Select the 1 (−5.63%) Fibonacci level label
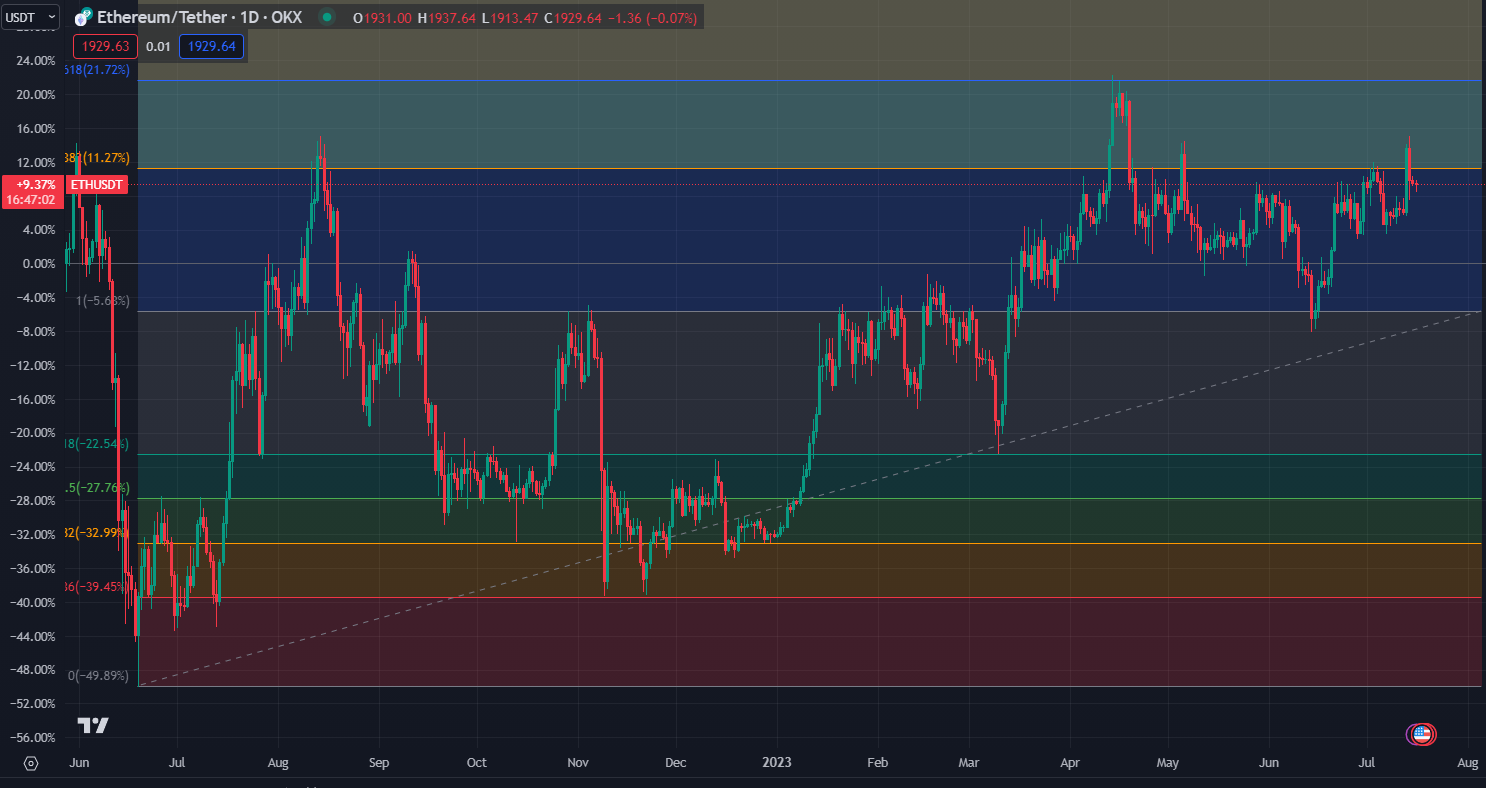This screenshot has height=788, width=1486. (103, 301)
